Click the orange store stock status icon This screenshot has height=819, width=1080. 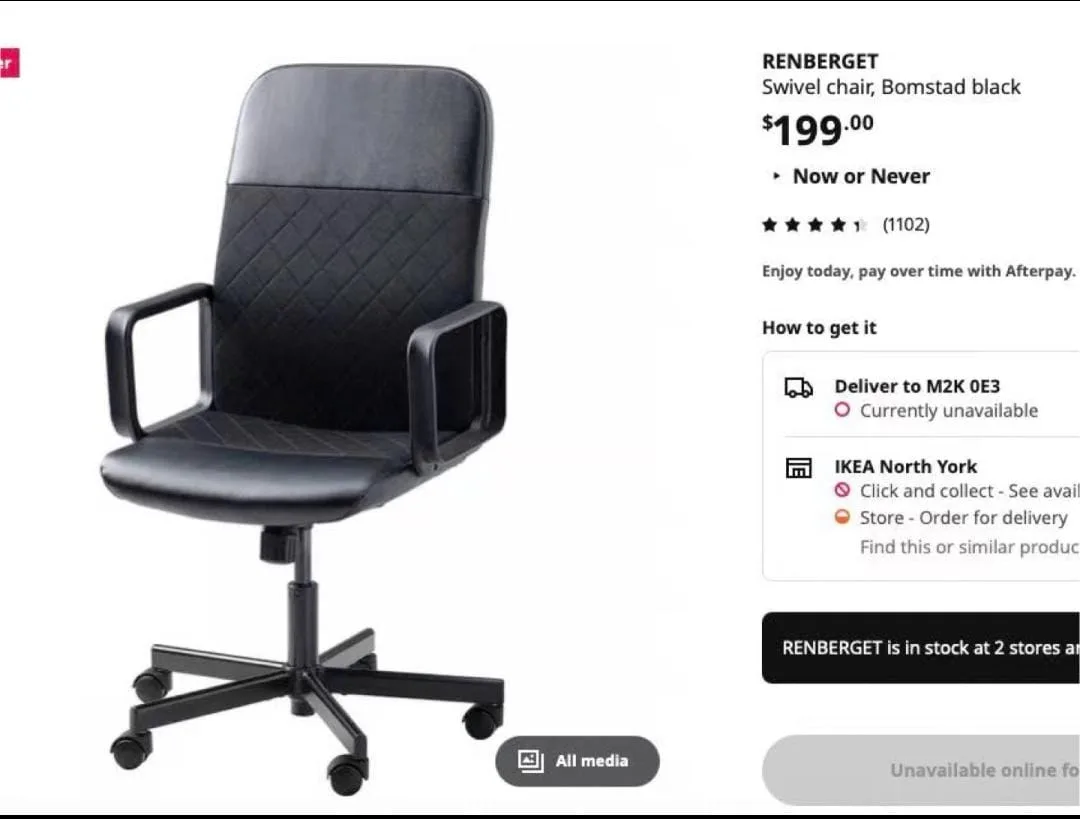coord(842,517)
